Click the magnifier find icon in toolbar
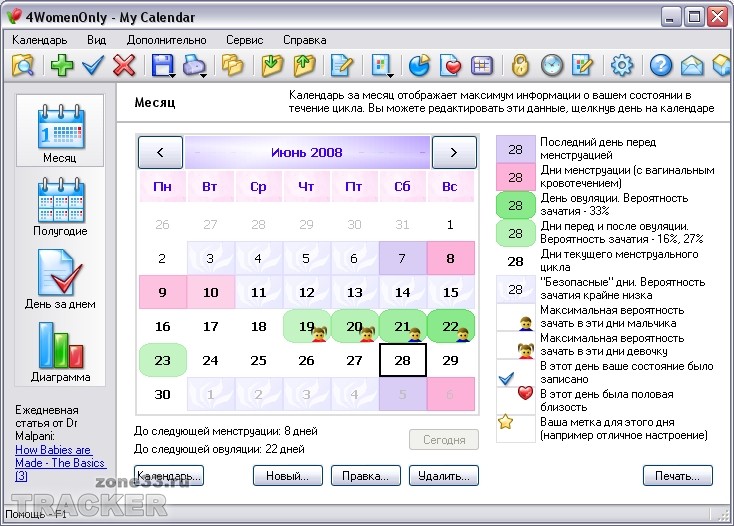The height and width of the screenshot is (526, 734). (22, 65)
